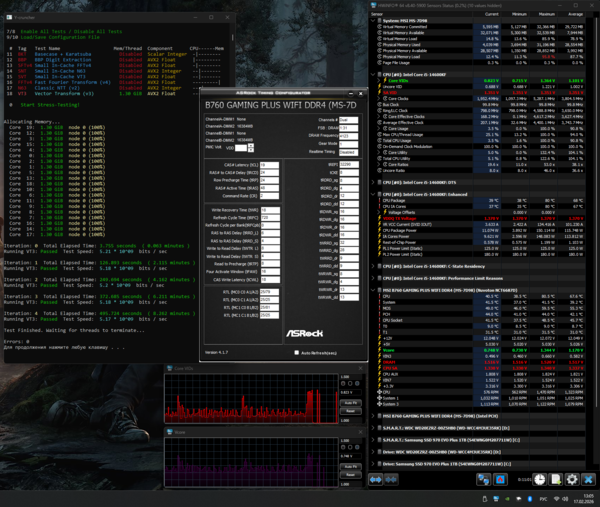Click the Core VIDs graph upper limit field
The image size is (600, 507).
coord(351,377)
